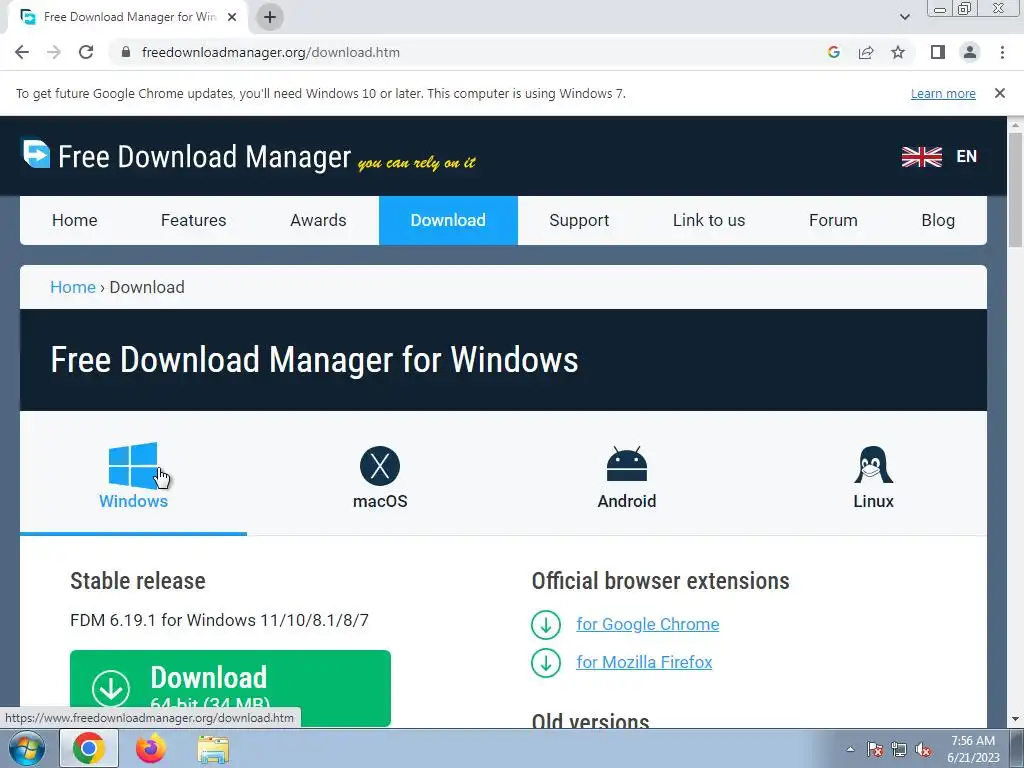Select the macOS platform tab
Screen dimensions: 1024x768
click(x=380, y=475)
